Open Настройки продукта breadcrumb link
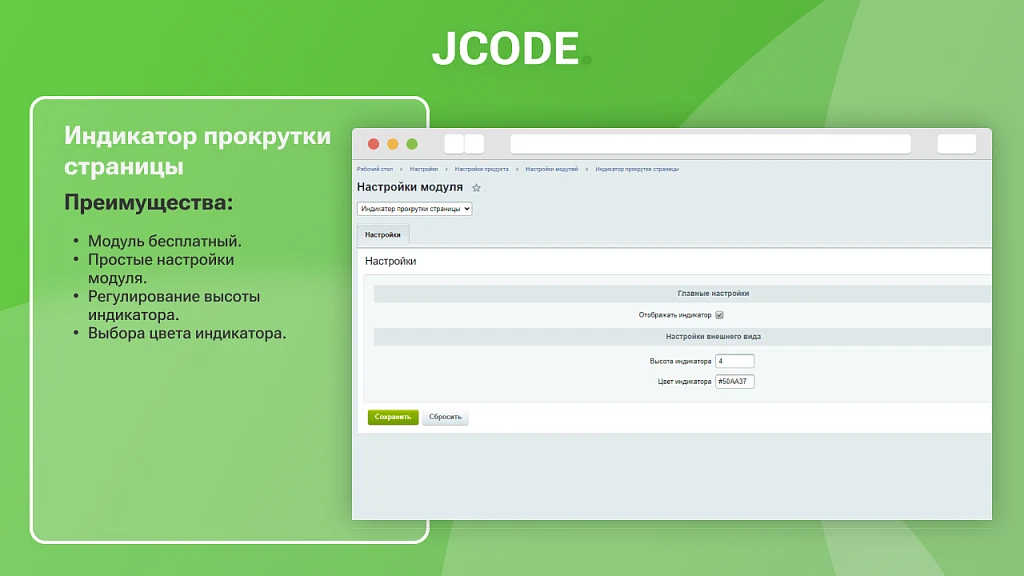The height and width of the screenshot is (576, 1024). click(481, 169)
